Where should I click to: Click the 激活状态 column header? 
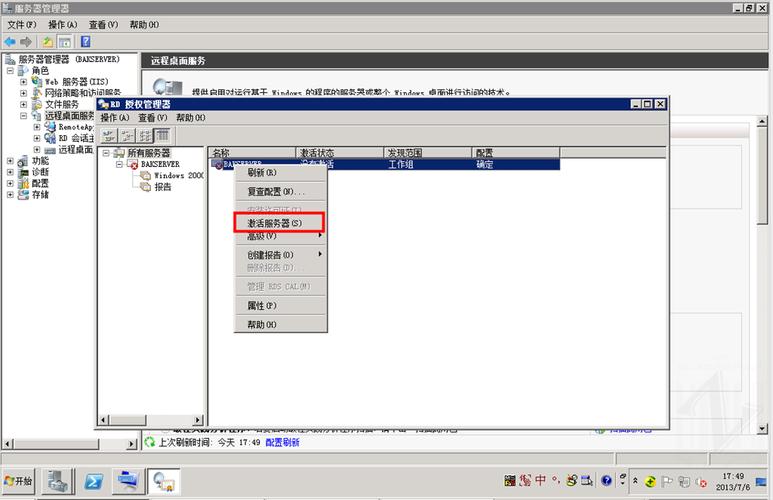click(x=339, y=153)
